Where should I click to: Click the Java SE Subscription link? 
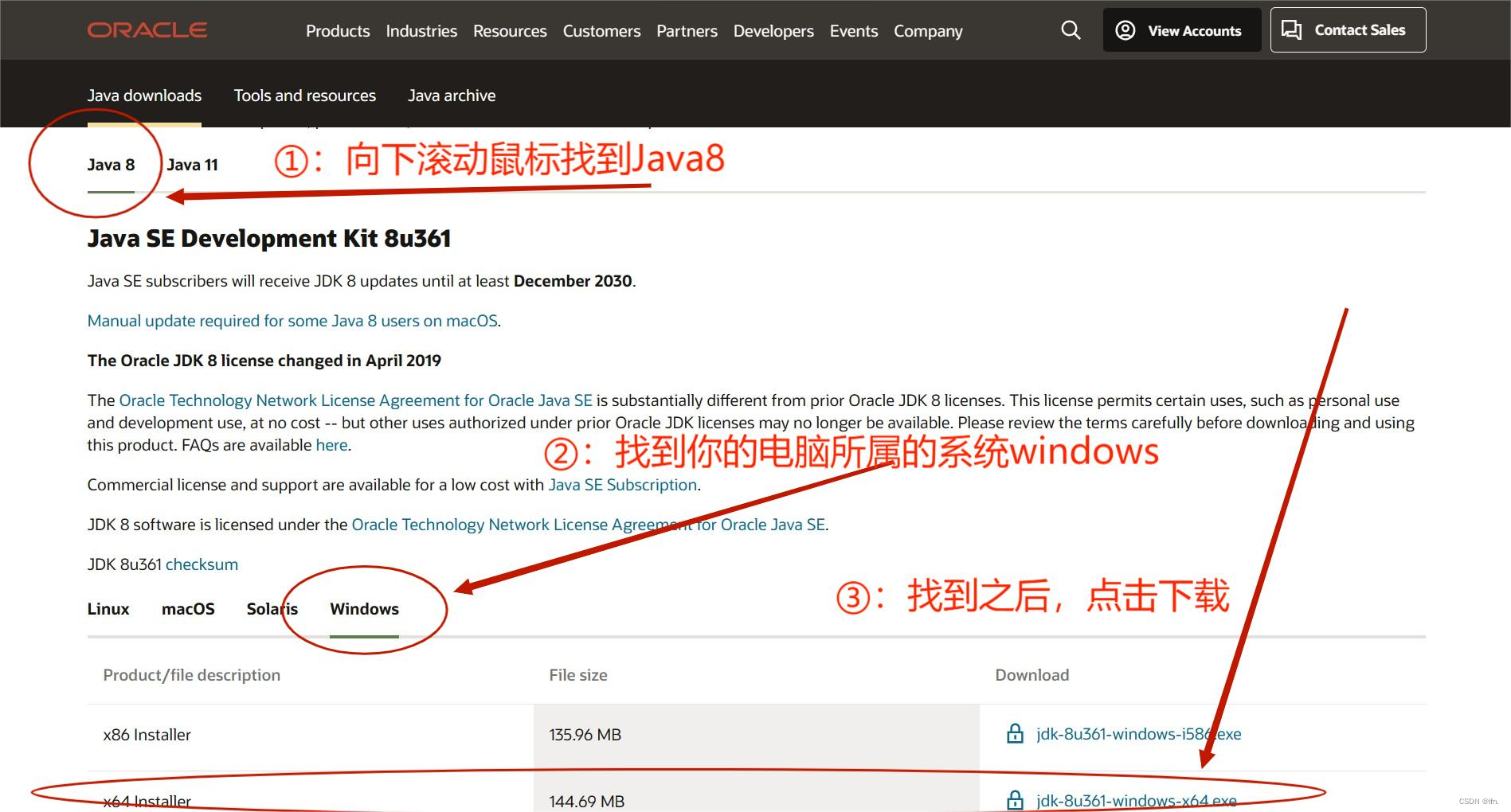(x=622, y=484)
